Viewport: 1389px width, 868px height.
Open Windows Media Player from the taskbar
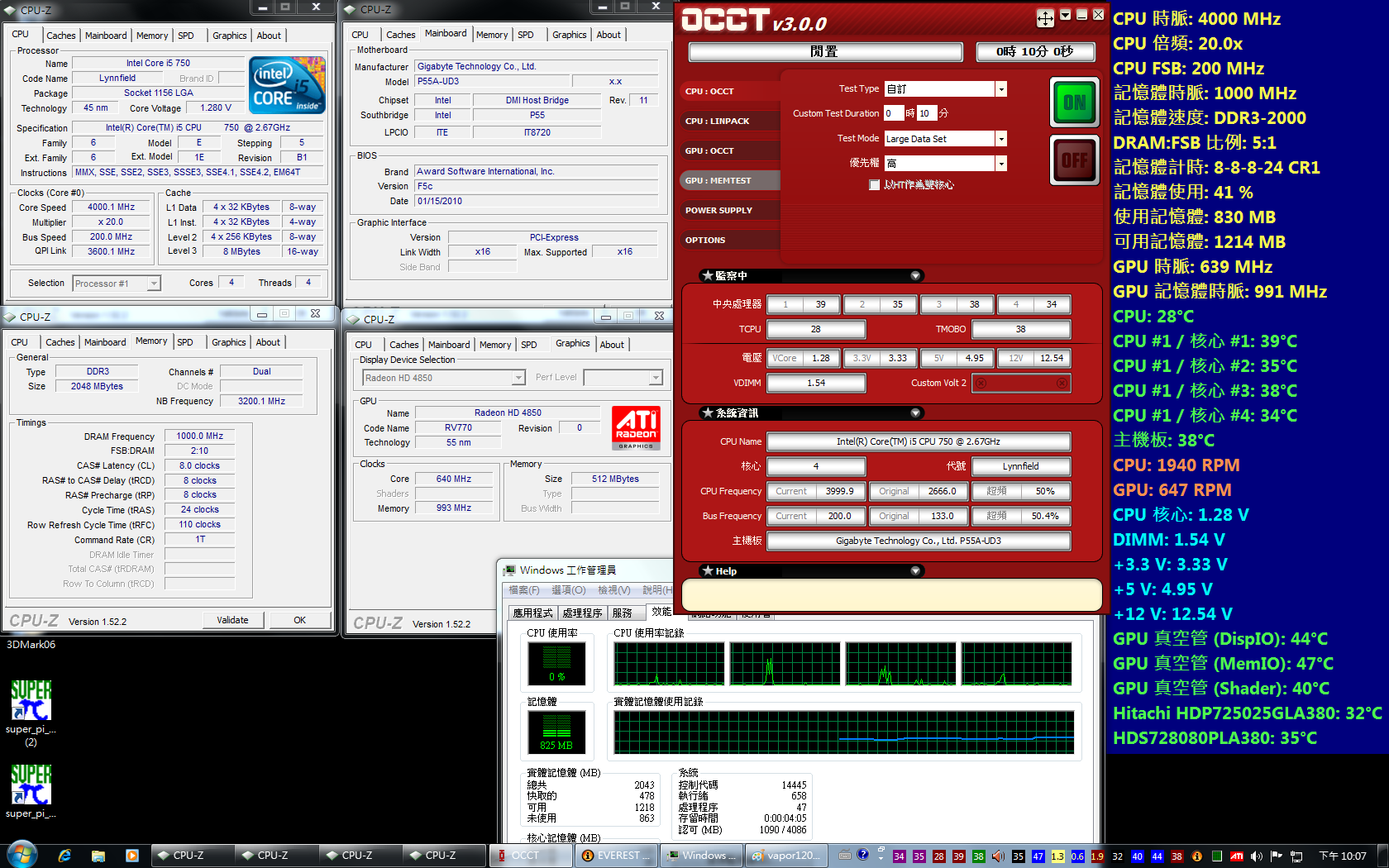(x=131, y=856)
